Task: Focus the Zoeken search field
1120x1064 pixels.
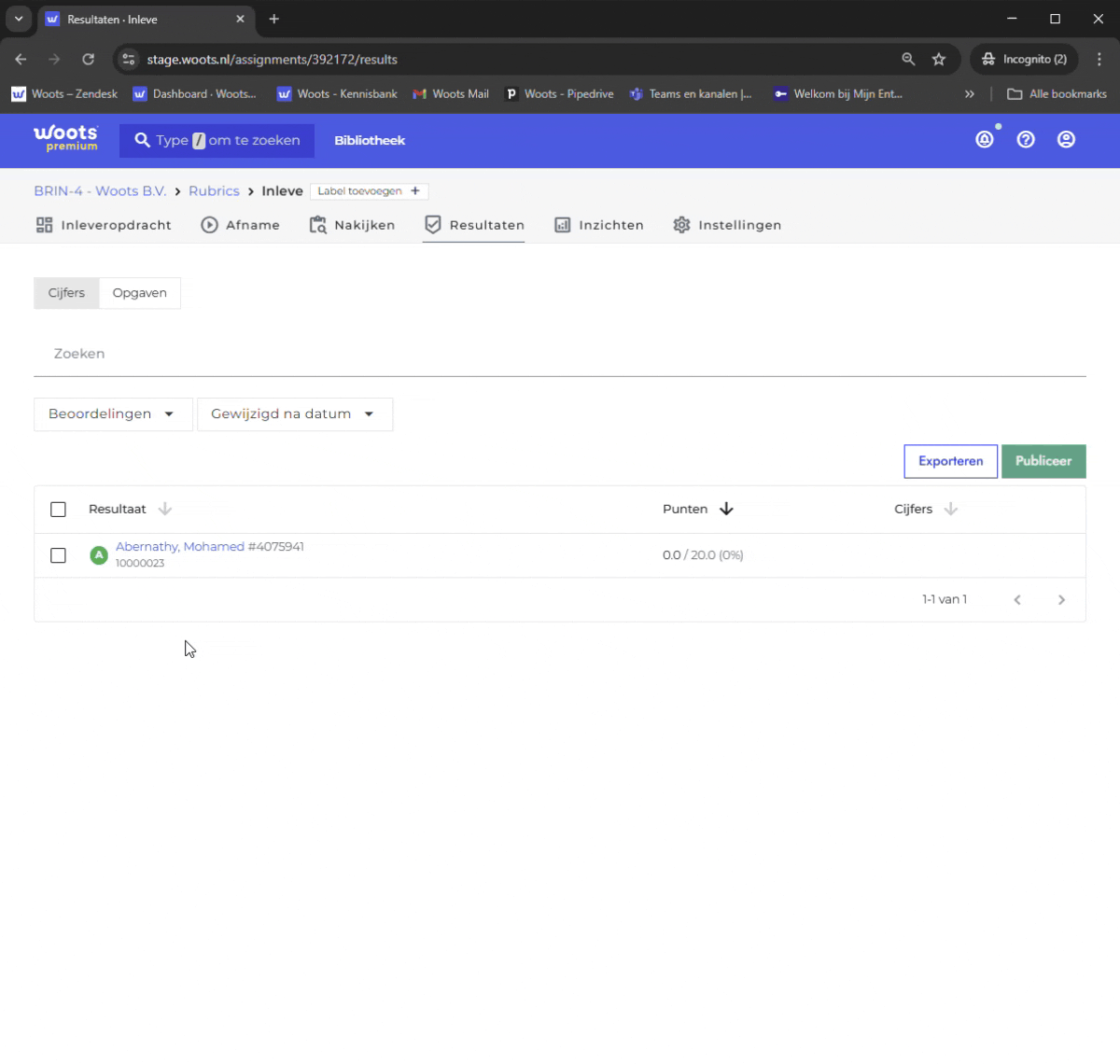Action: tap(560, 354)
